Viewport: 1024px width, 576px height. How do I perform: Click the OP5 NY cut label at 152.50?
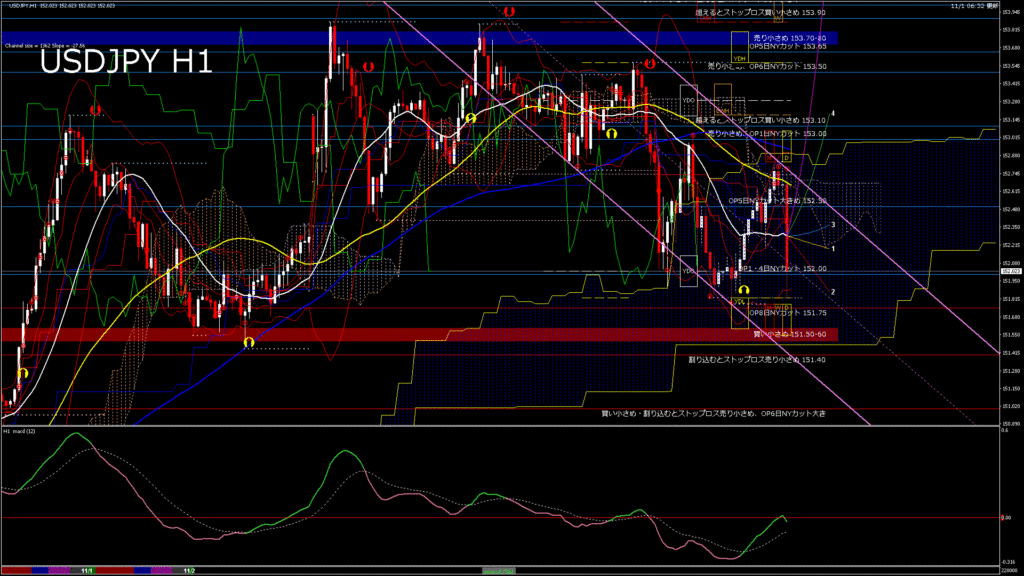click(777, 200)
